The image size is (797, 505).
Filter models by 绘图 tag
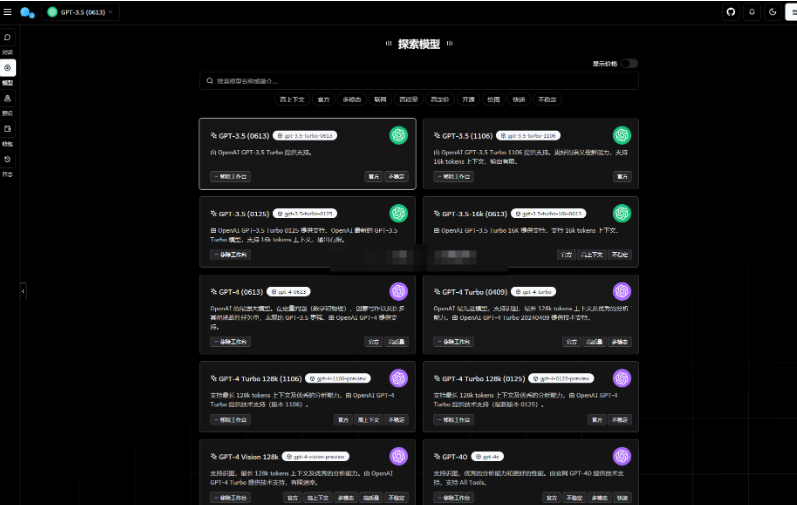click(494, 100)
